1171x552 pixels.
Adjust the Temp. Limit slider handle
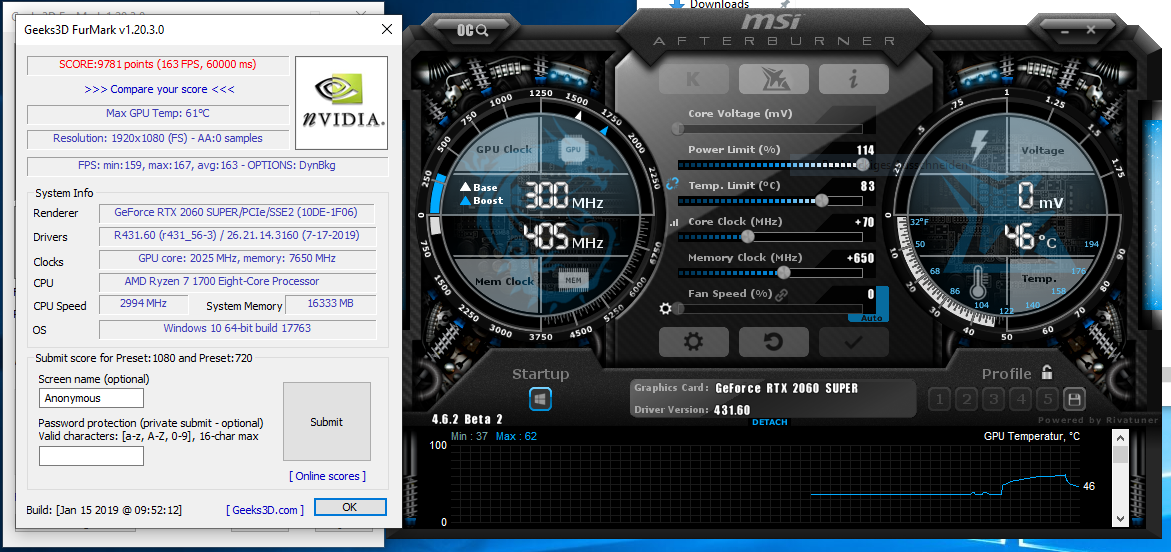(x=821, y=200)
